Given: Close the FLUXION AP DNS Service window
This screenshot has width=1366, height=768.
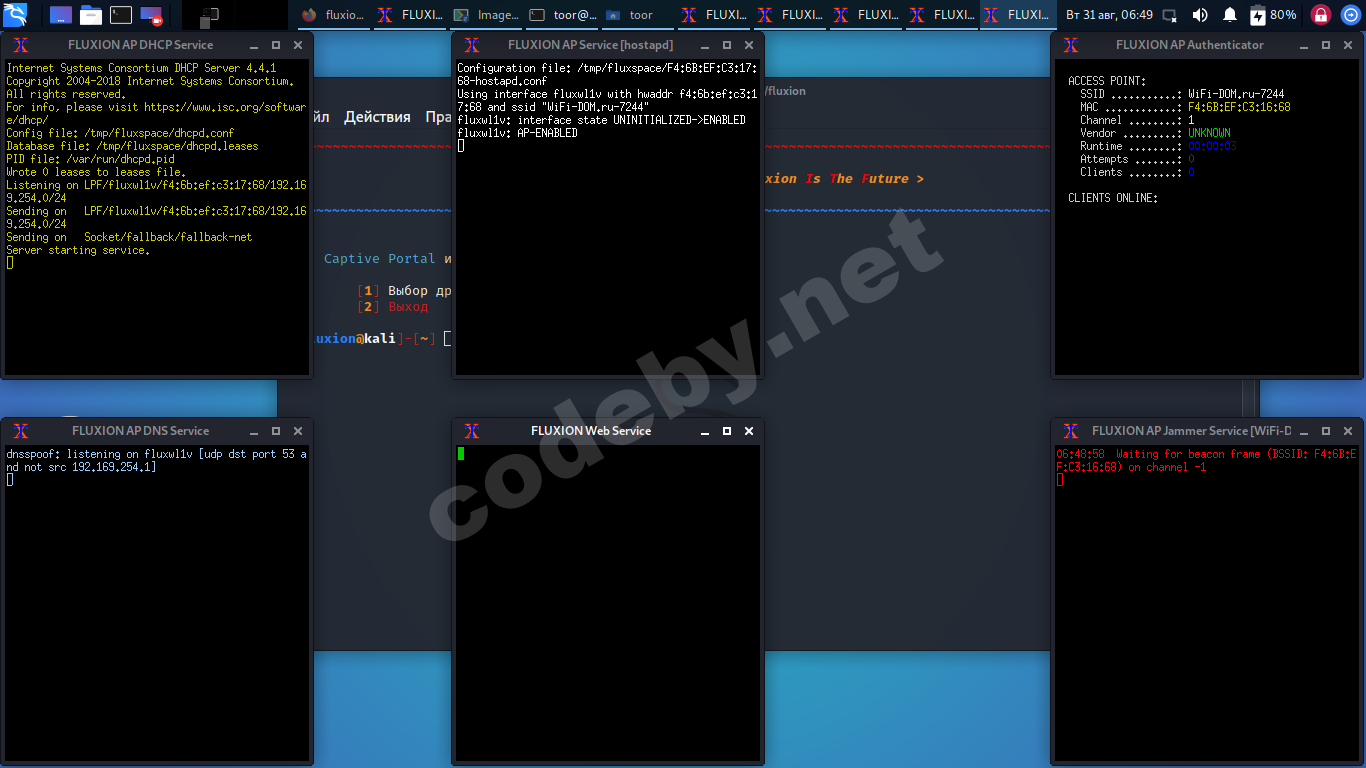Looking at the screenshot, I should pos(298,431).
